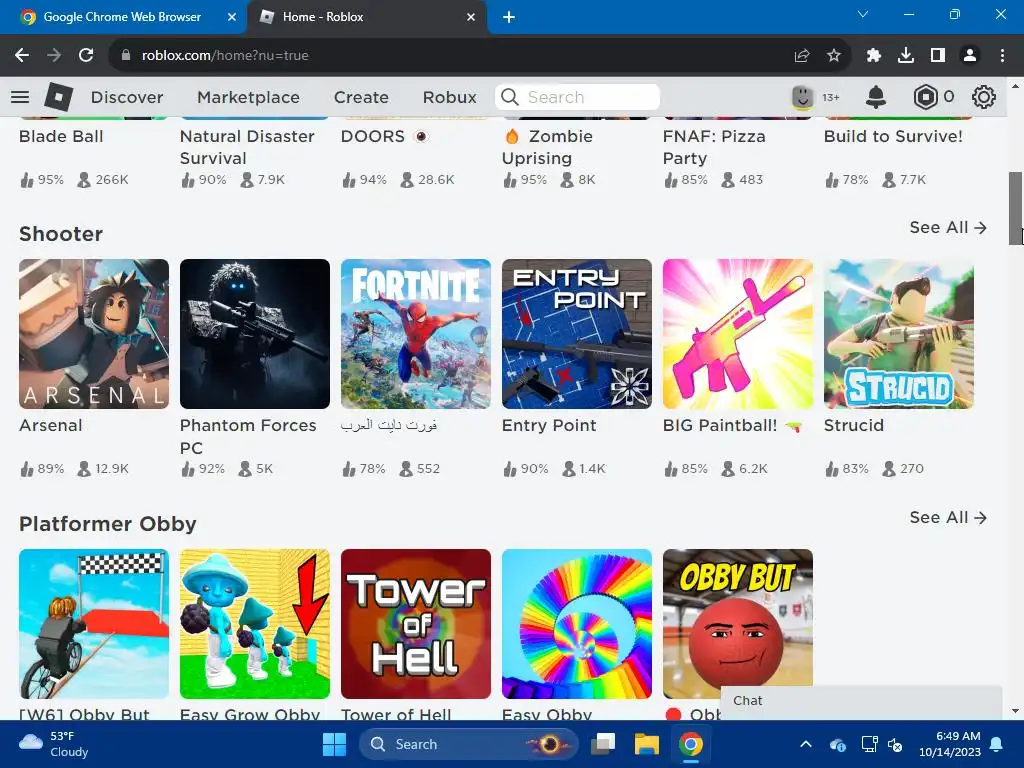Bookmark this tab with the star icon
Screen dimensions: 1024x768
click(x=834, y=56)
